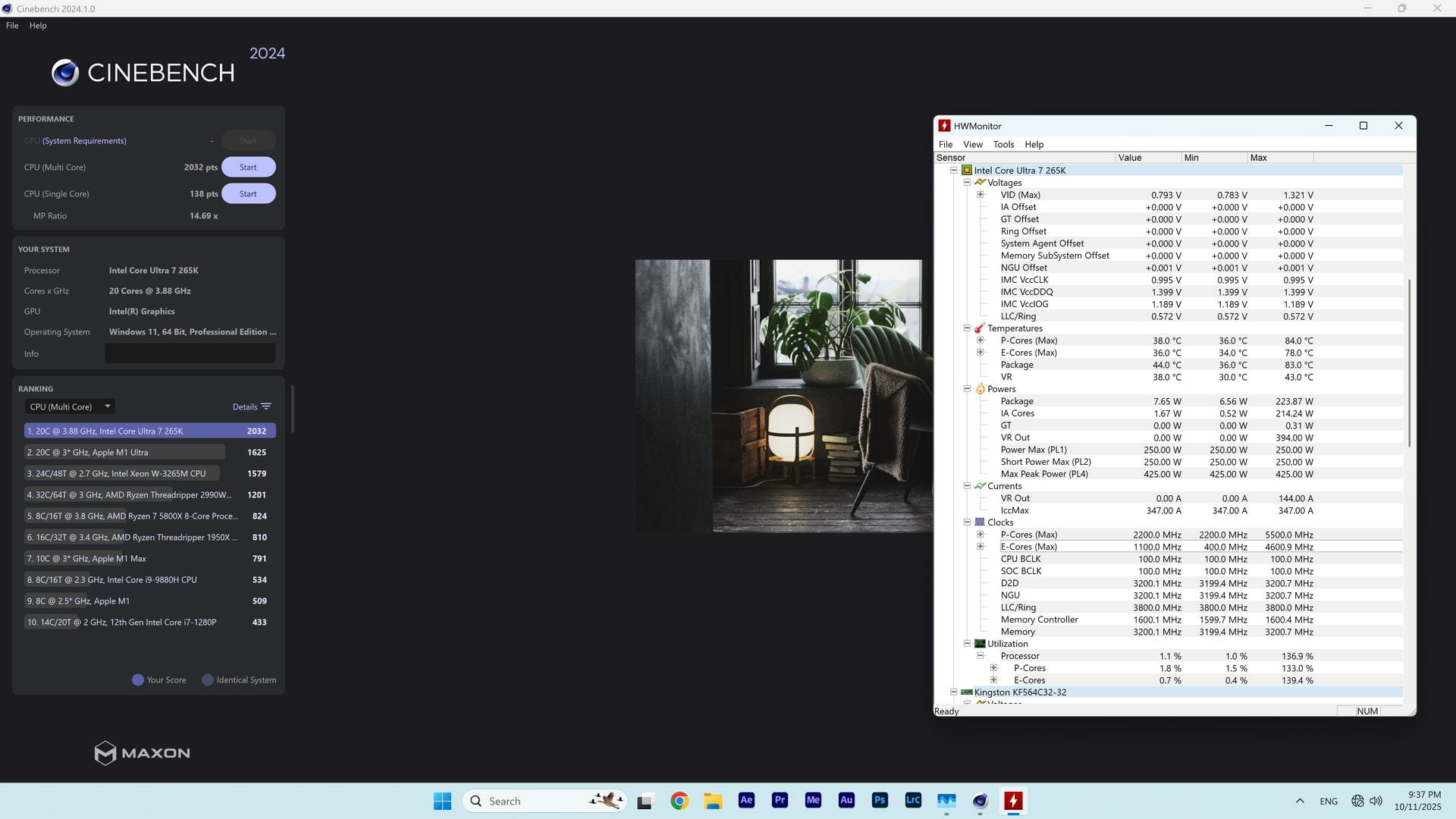Switch to Cinebench taskbar icon

980,800
